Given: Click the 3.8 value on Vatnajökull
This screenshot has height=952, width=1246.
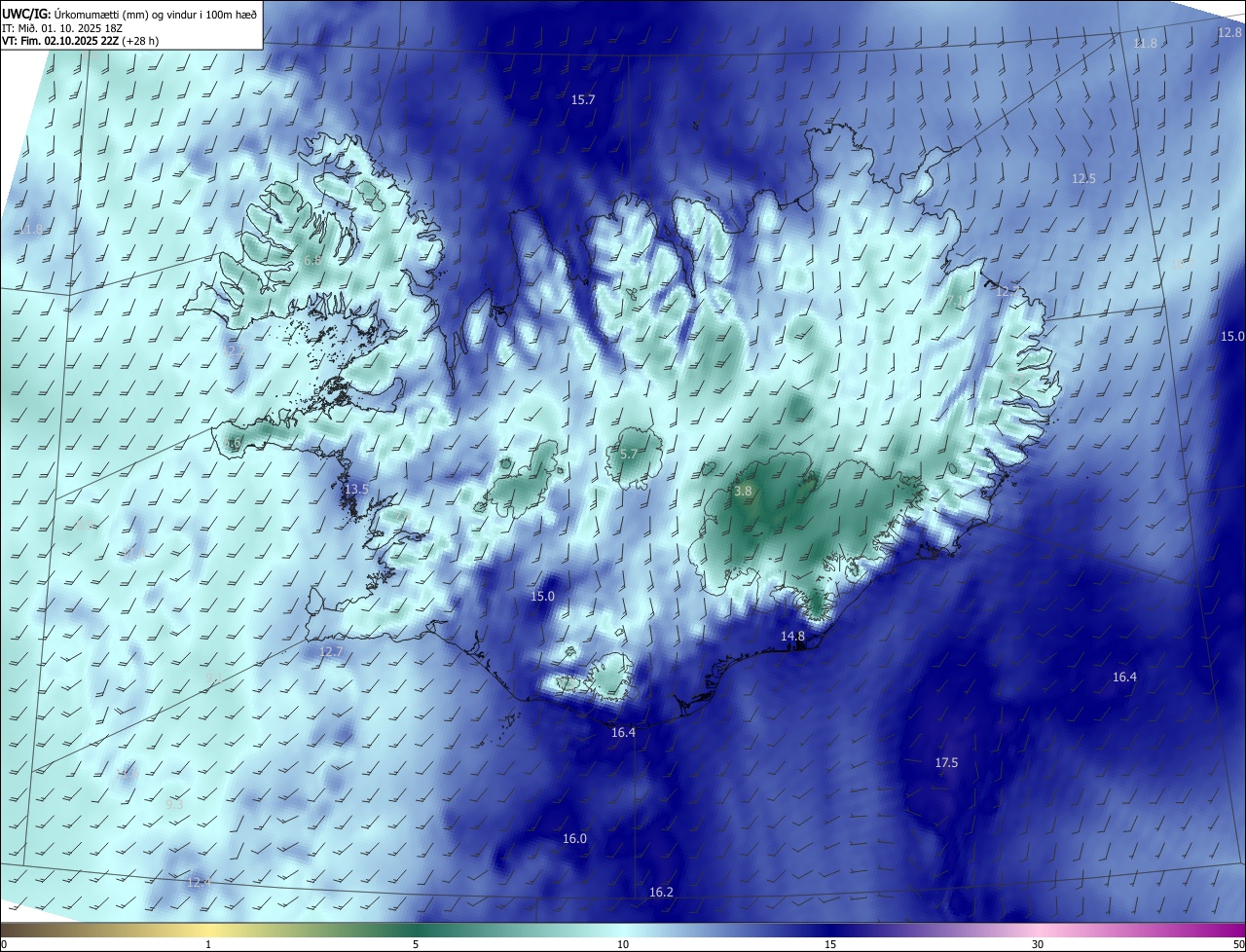Looking at the screenshot, I should (x=743, y=492).
